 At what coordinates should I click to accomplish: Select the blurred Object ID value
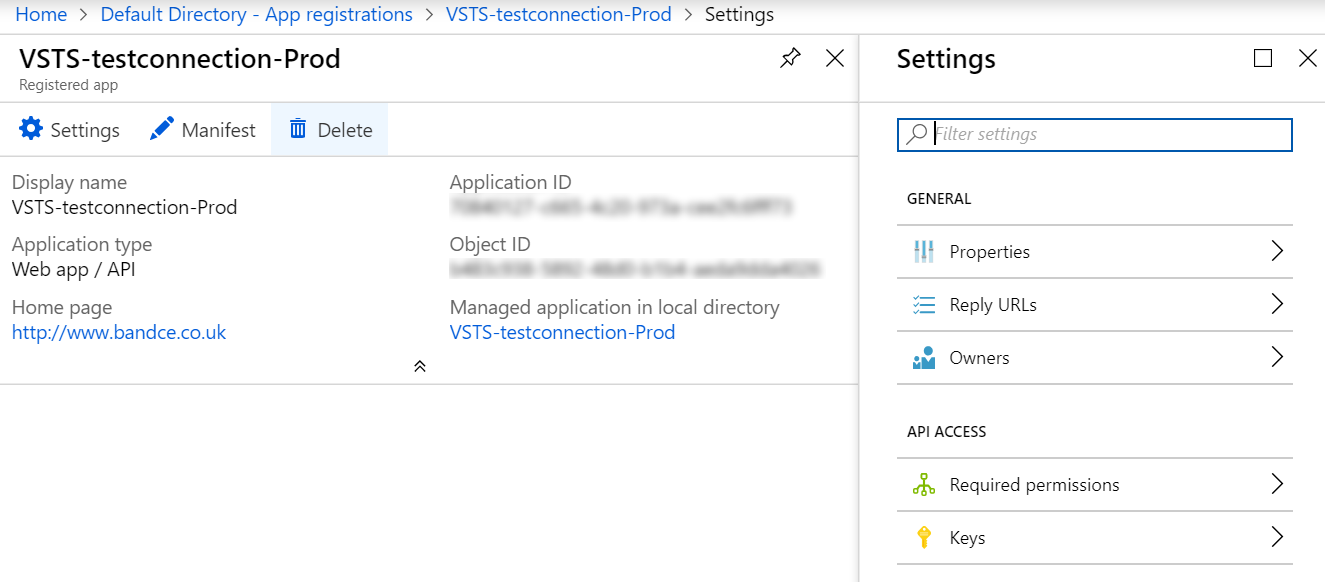pyautogui.click(x=636, y=269)
